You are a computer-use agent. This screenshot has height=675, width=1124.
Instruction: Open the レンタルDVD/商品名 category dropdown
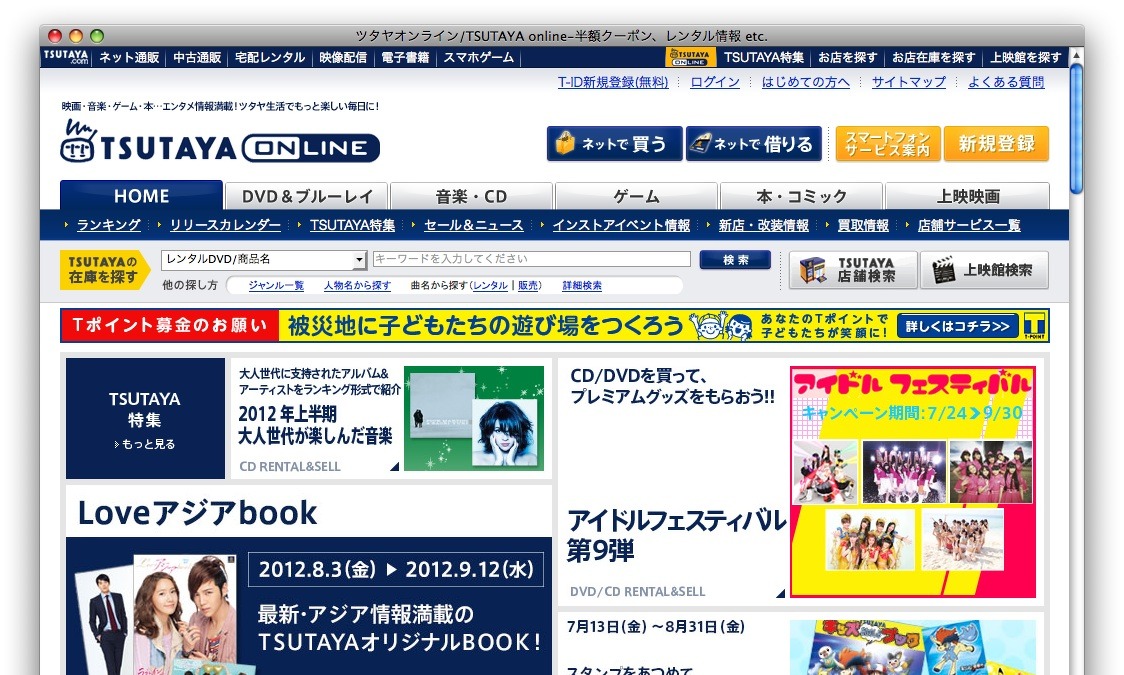tap(262, 259)
